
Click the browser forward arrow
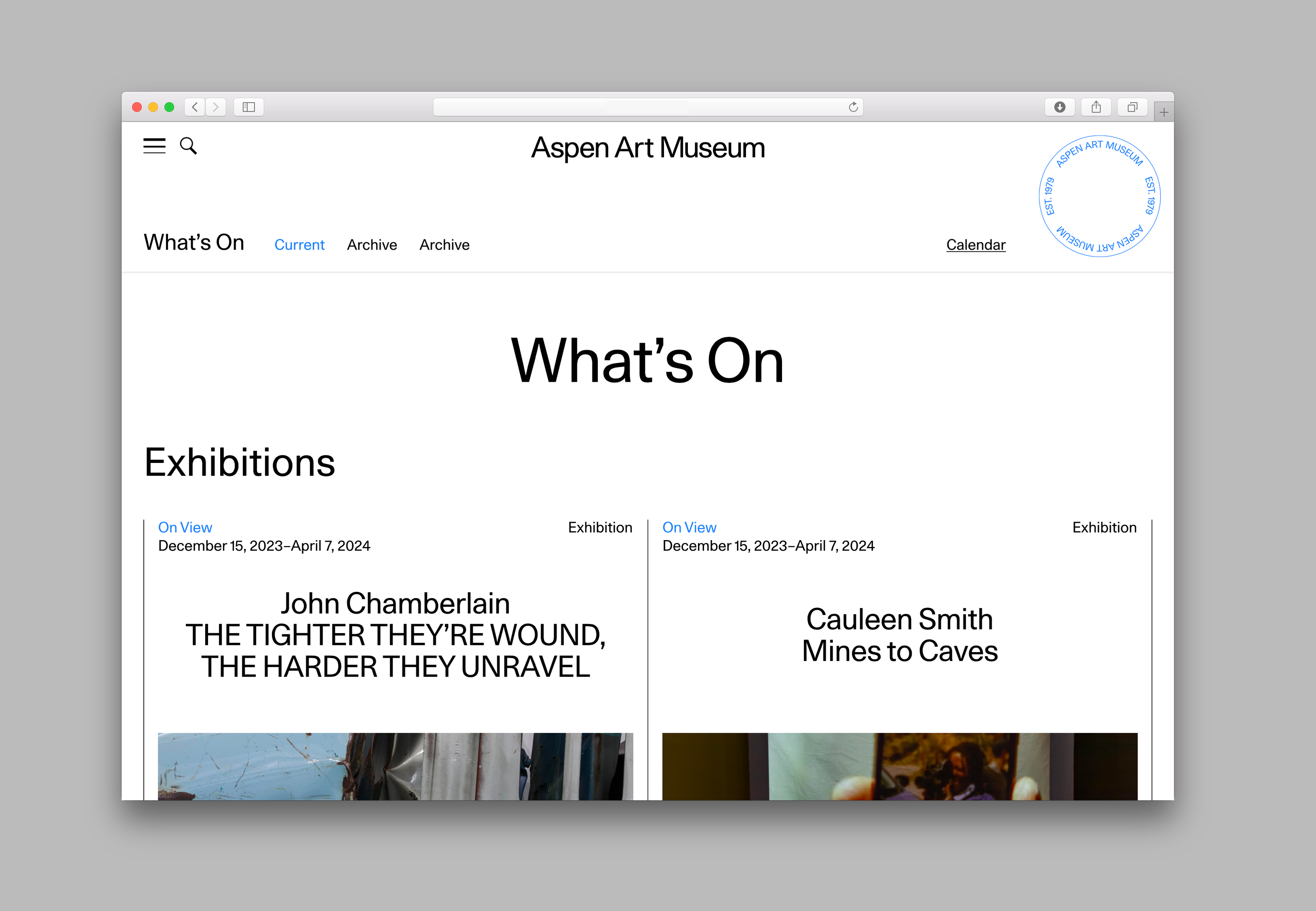pos(216,107)
